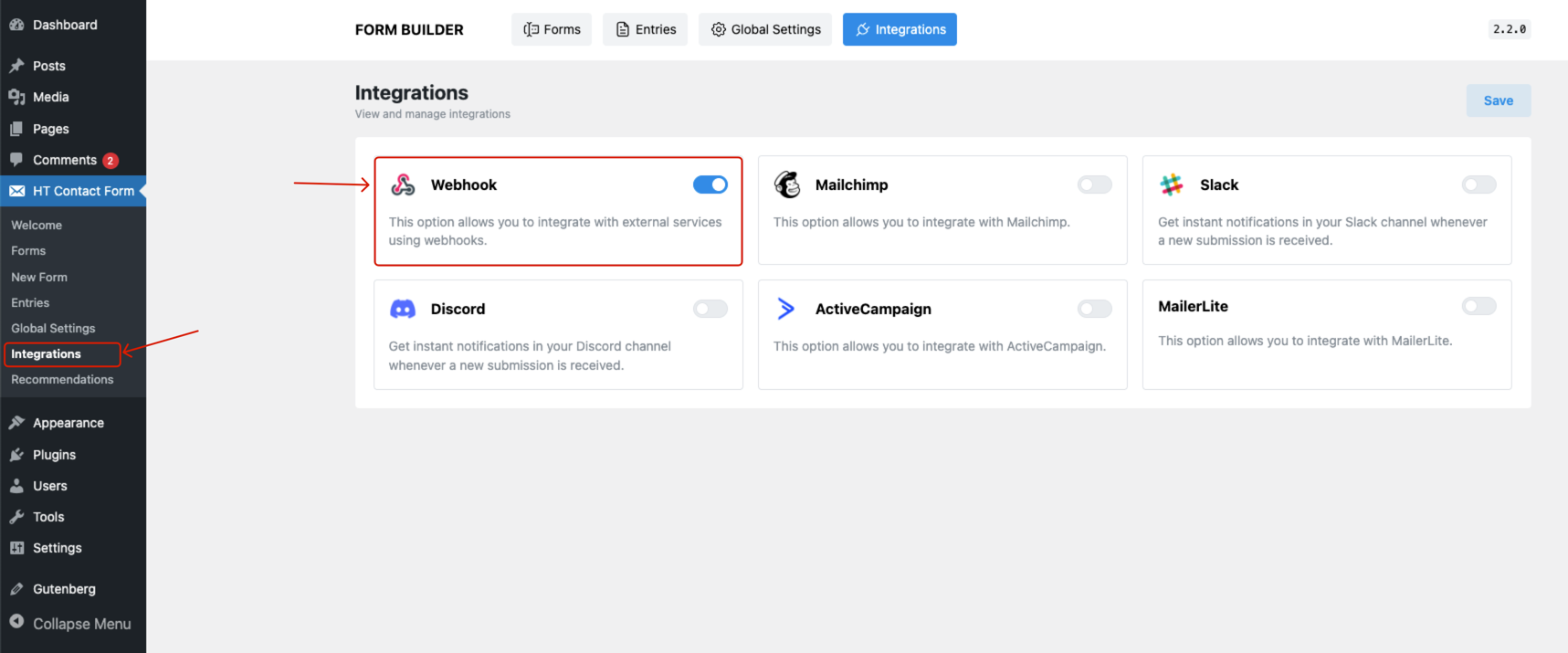Open Welcome in HT Contact Form submenu
The height and width of the screenshot is (653, 1568).
click(x=37, y=225)
